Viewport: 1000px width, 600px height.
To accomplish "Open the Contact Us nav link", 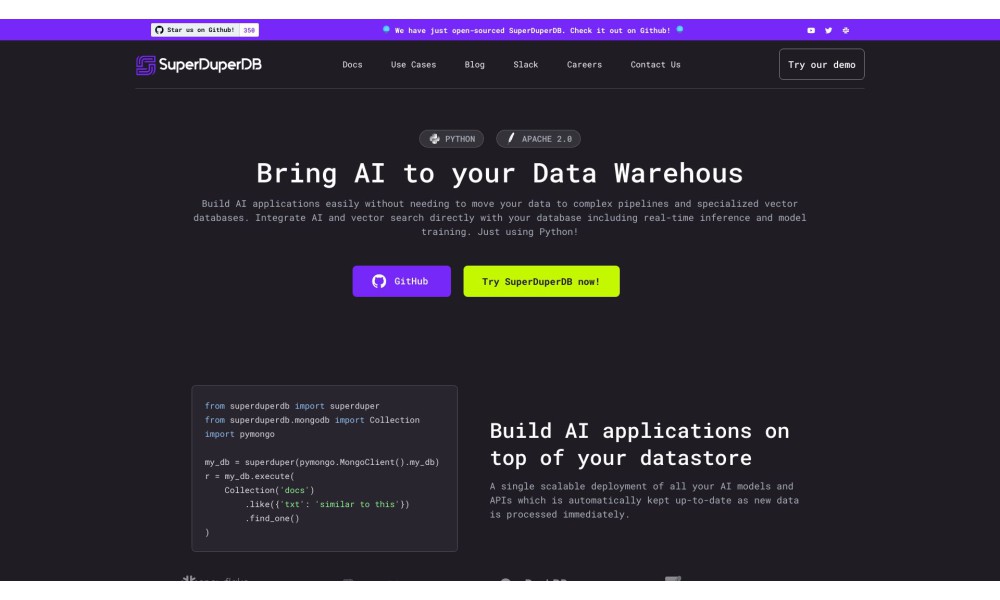I will point(655,64).
